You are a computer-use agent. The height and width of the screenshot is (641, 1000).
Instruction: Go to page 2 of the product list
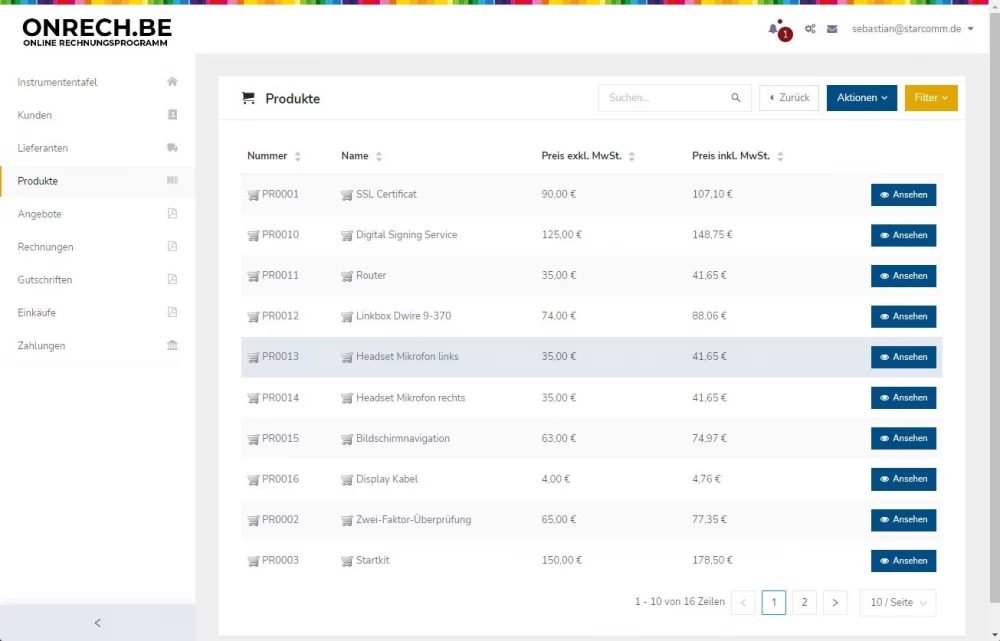point(804,602)
